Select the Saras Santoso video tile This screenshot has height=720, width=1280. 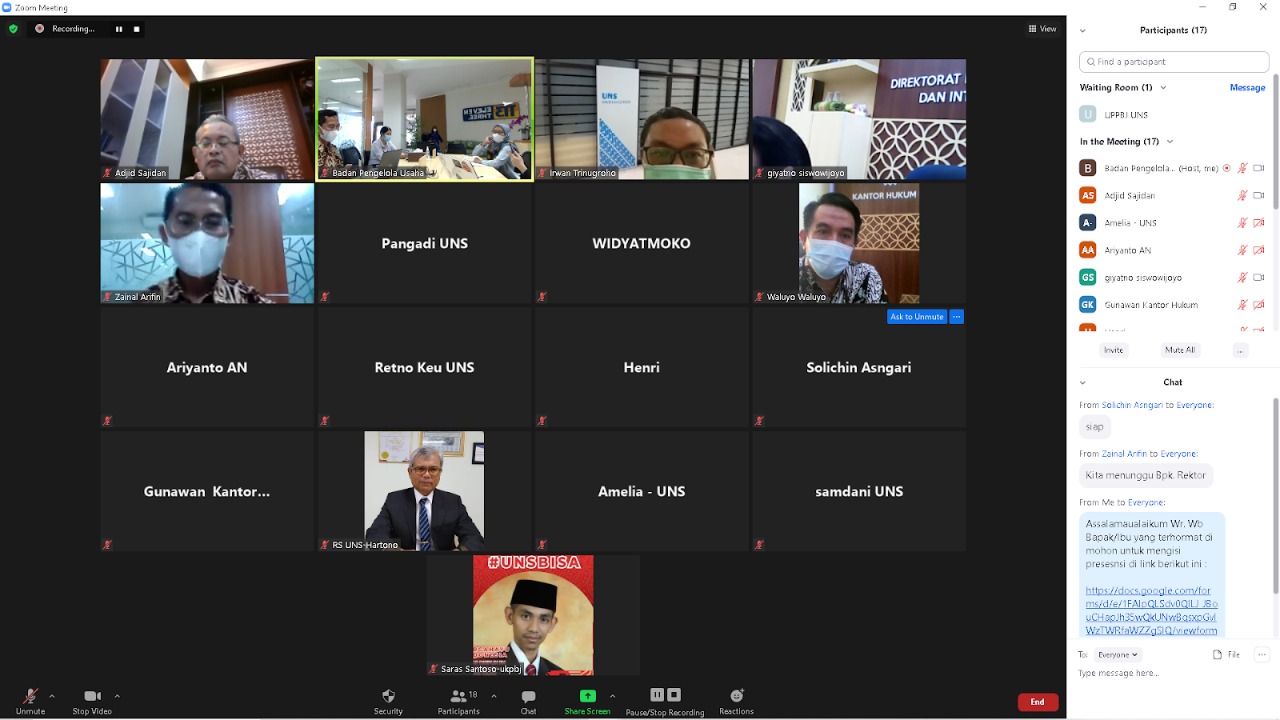point(533,615)
